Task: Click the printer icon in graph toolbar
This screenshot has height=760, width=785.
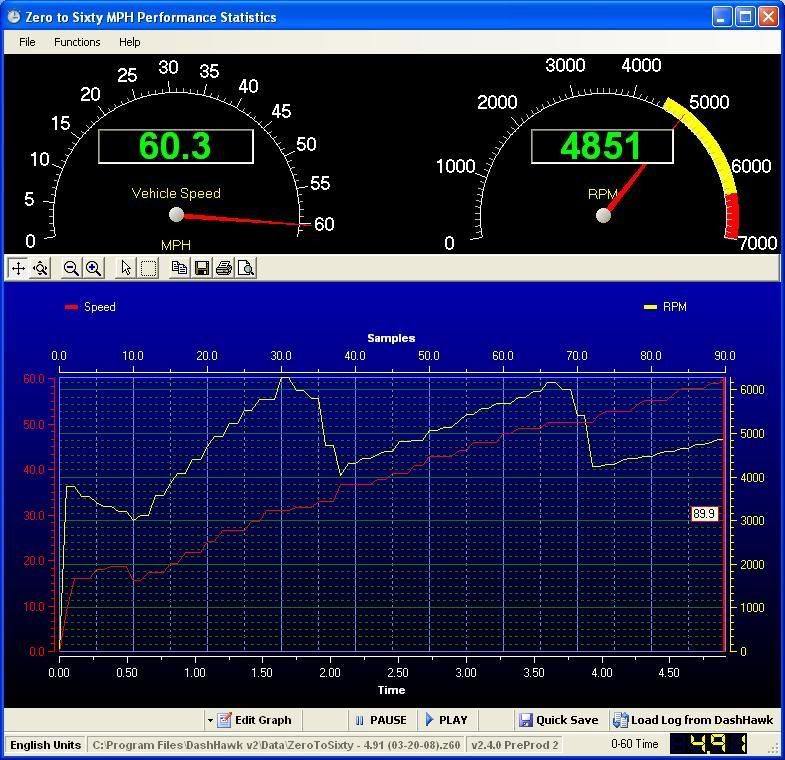Action: pyautogui.click(x=224, y=268)
